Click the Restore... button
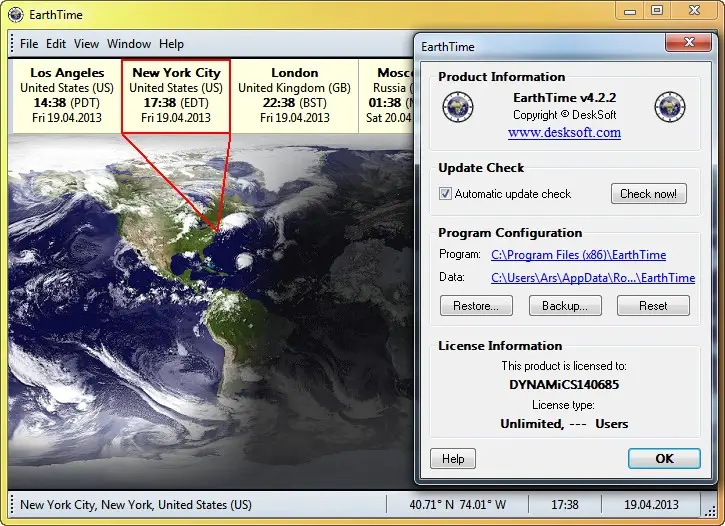Screen dimensions: 725x526 click(x=476, y=306)
